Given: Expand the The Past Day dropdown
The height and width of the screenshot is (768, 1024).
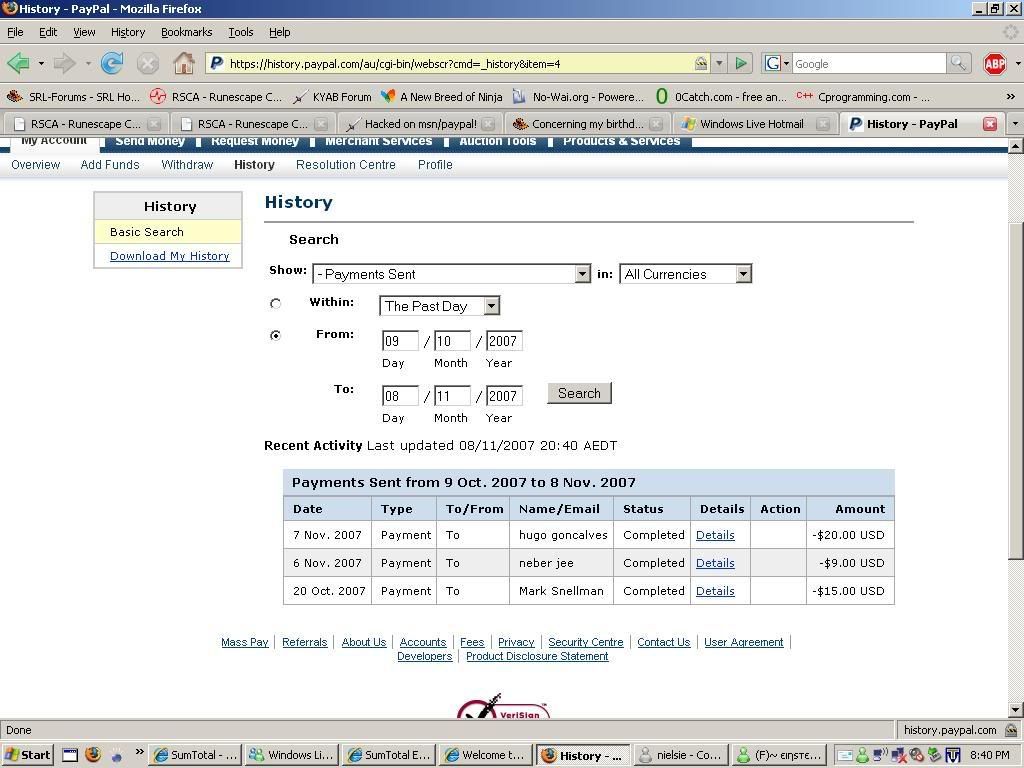Looking at the screenshot, I should tap(491, 306).
